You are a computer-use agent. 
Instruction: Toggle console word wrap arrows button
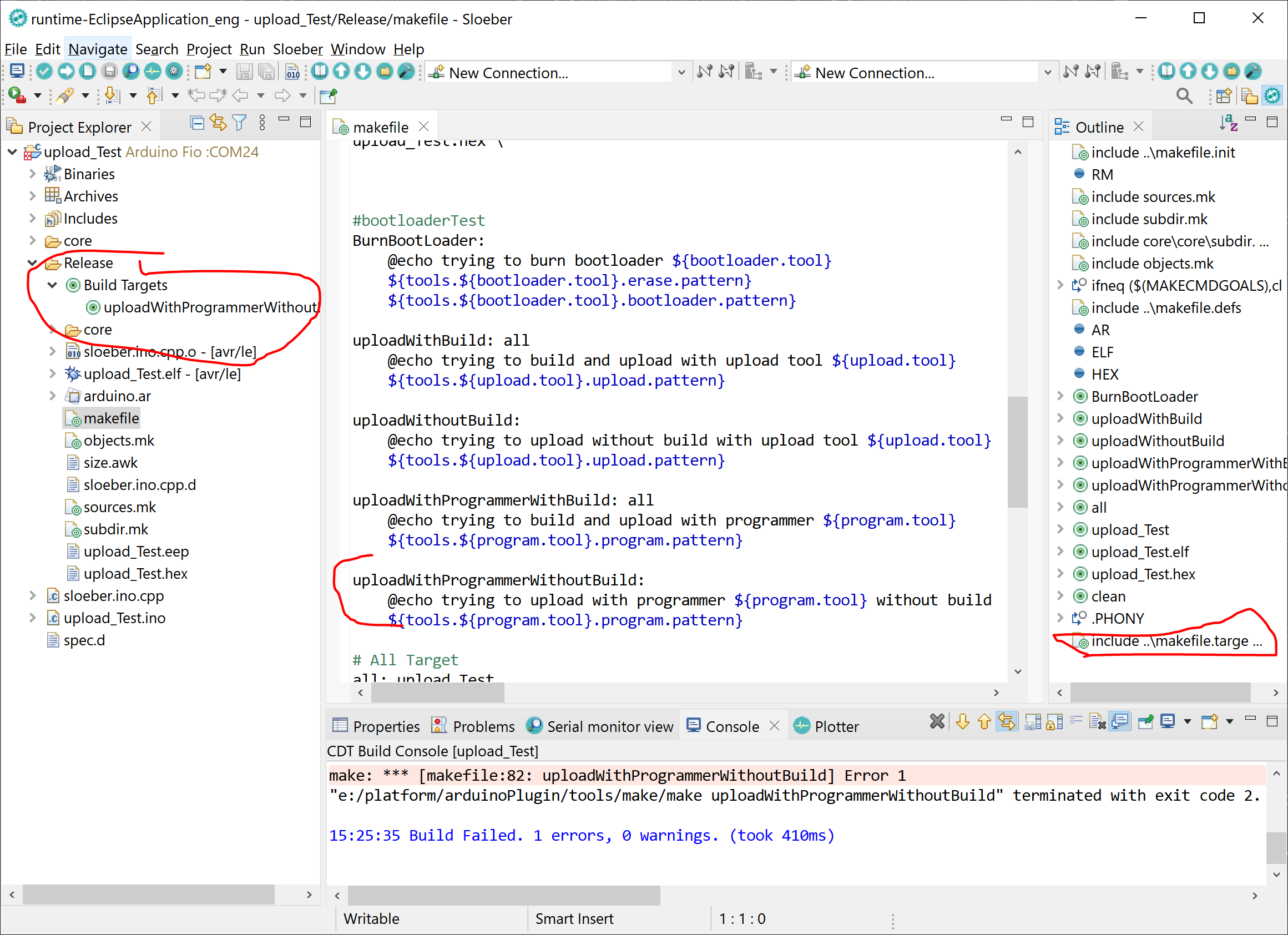(x=1007, y=722)
